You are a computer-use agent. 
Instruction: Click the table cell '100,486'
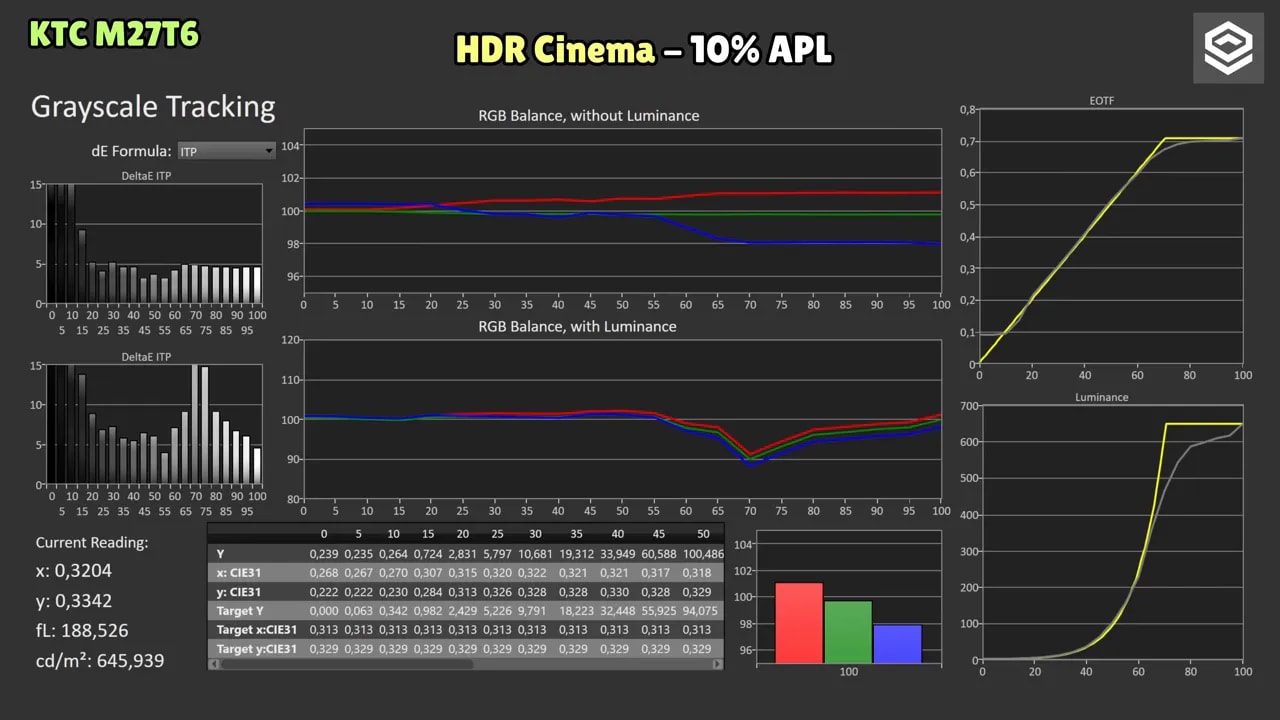tap(703, 554)
